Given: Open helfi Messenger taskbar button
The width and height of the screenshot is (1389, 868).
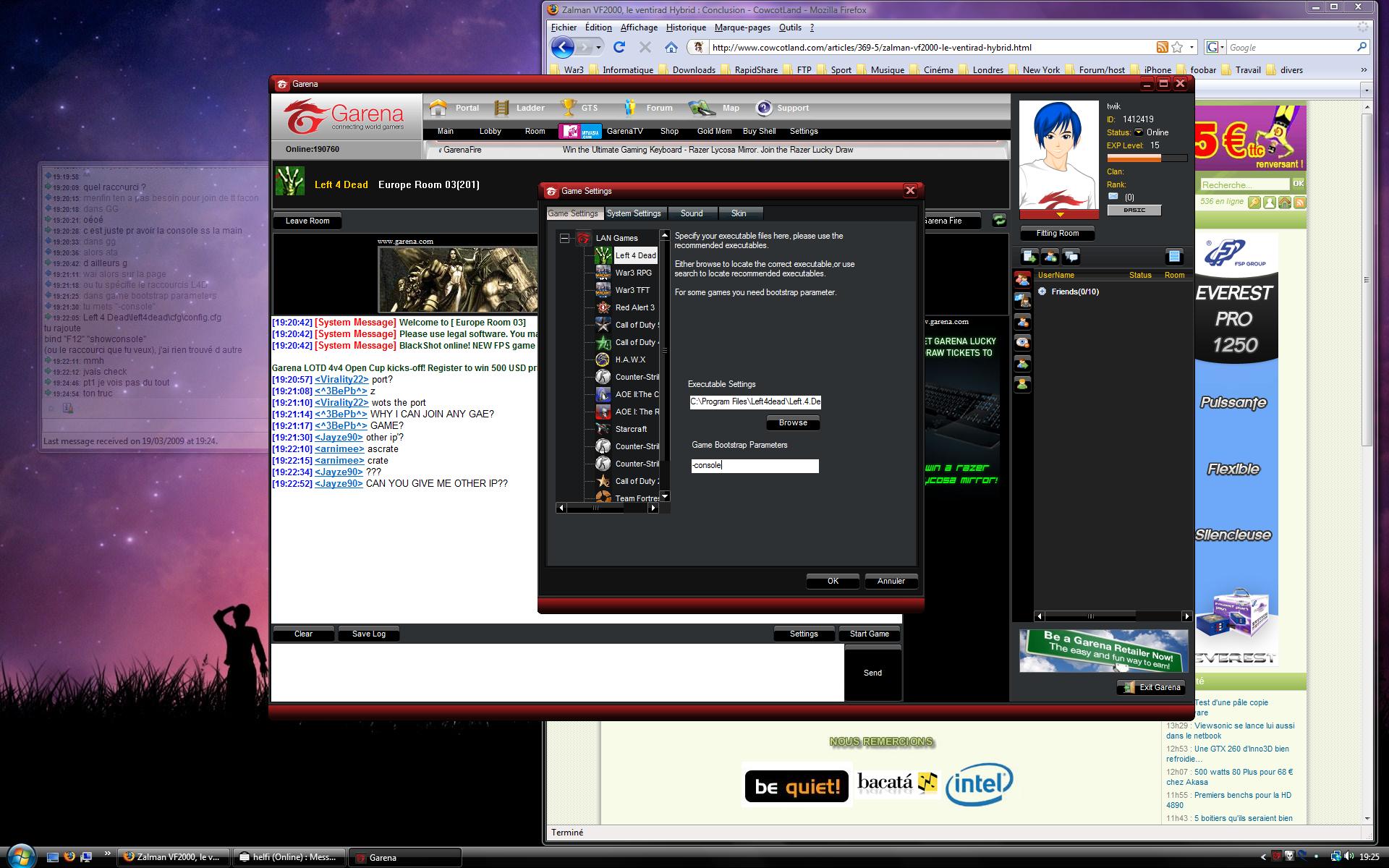Looking at the screenshot, I should click(x=289, y=857).
